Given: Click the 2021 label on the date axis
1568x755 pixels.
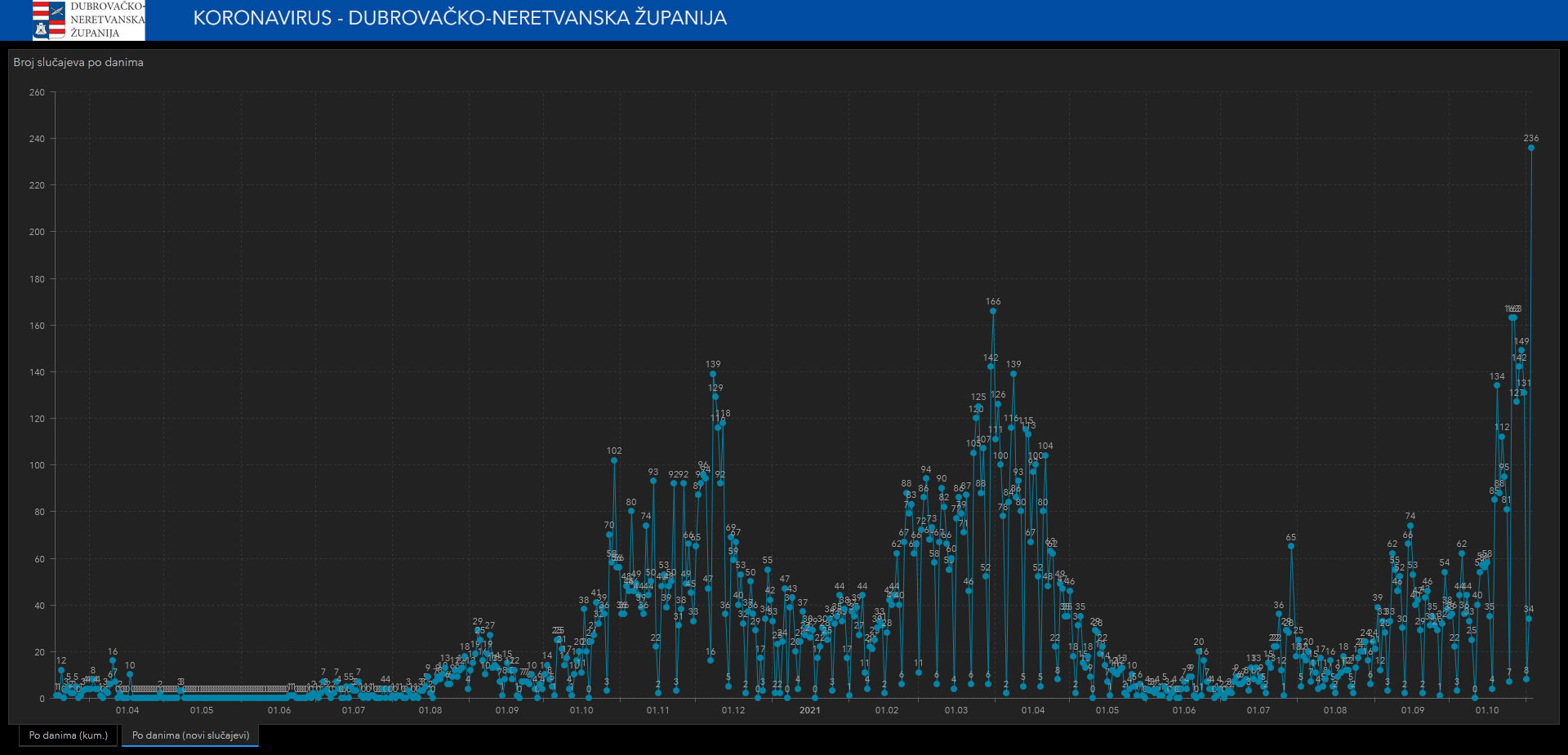Looking at the screenshot, I should tap(809, 711).
